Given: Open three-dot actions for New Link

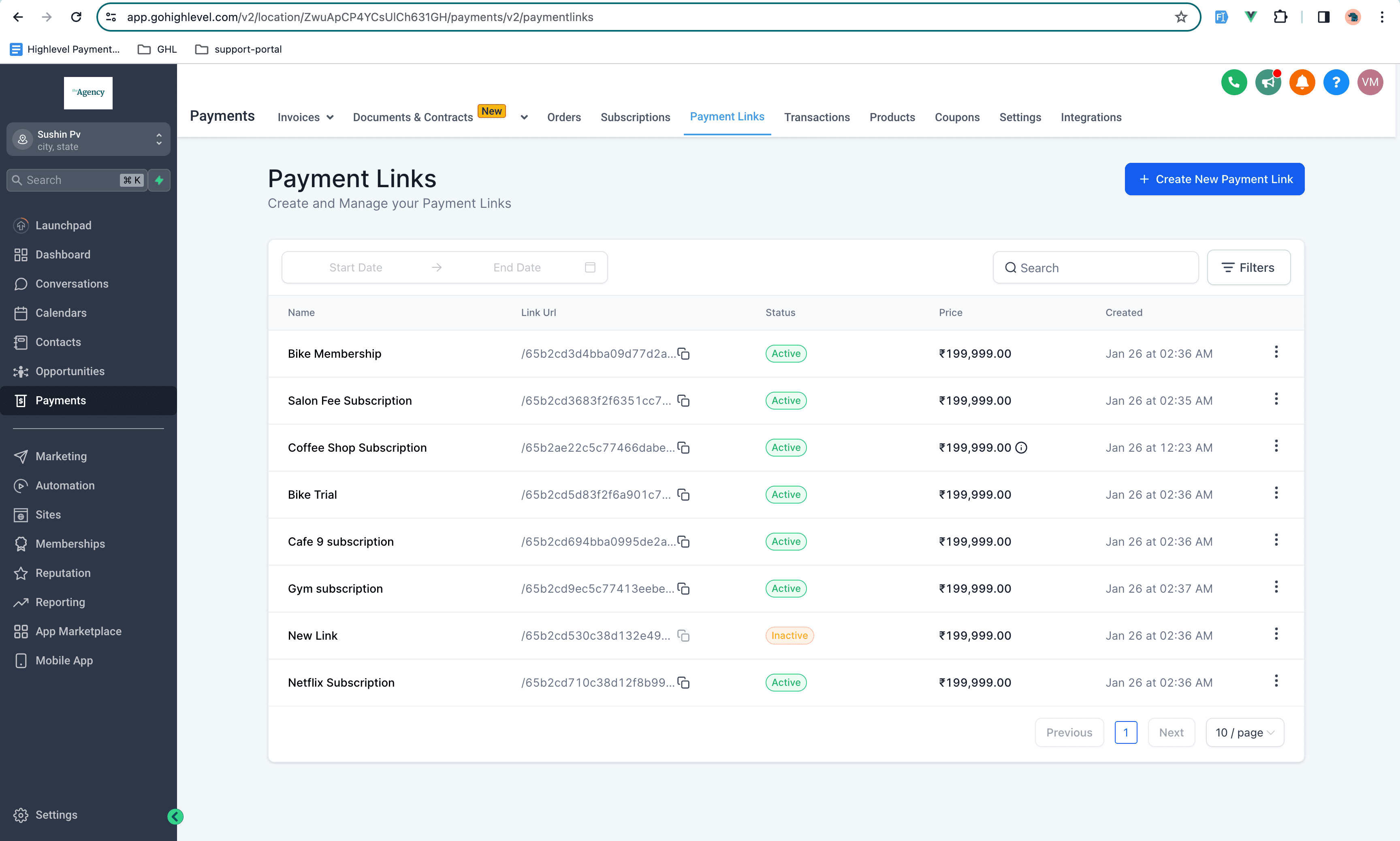Looking at the screenshot, I should point(1276,634).
